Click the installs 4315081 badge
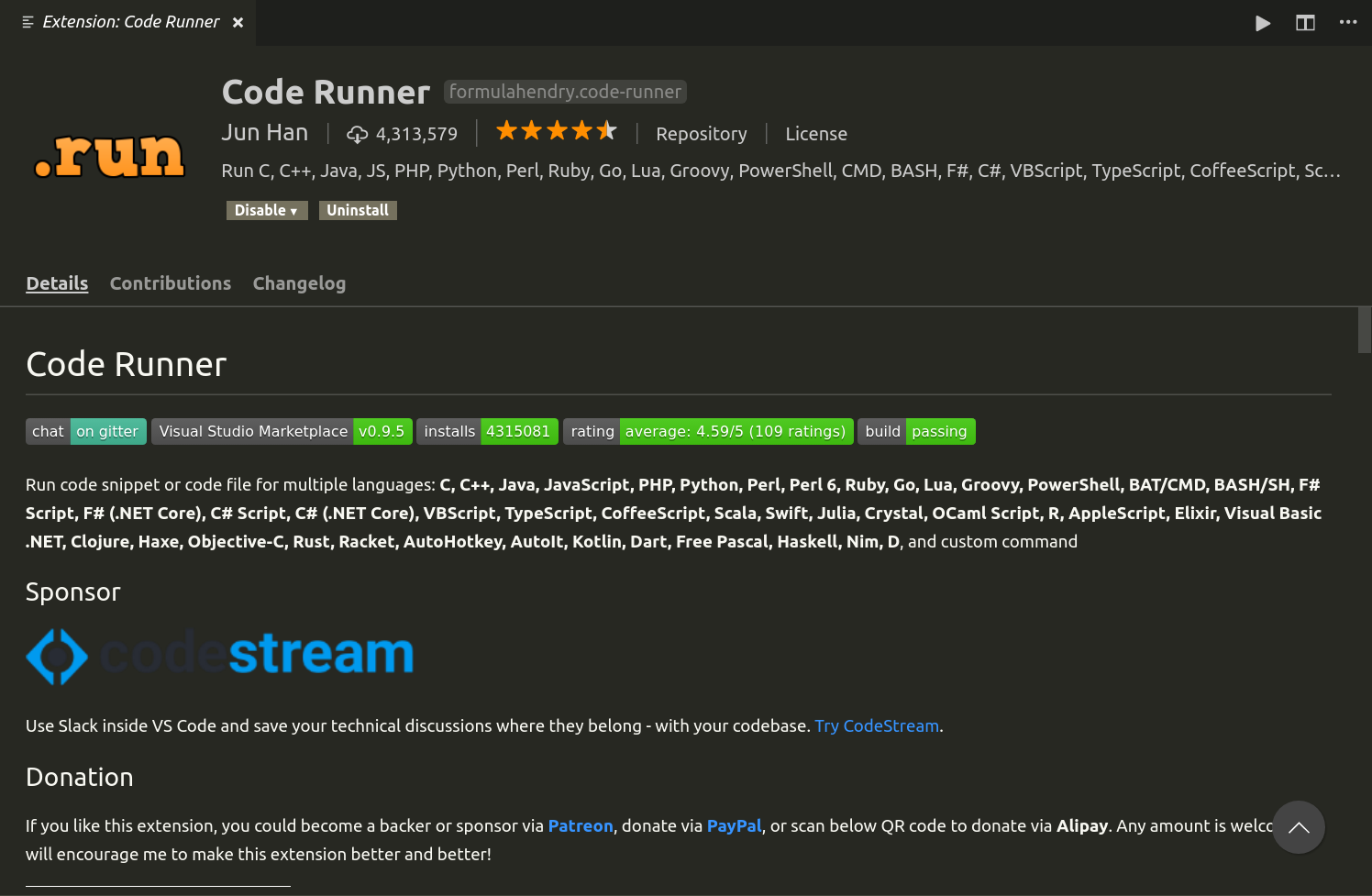Viewport: 1372px width, 896px height. (x=488, y=431)
